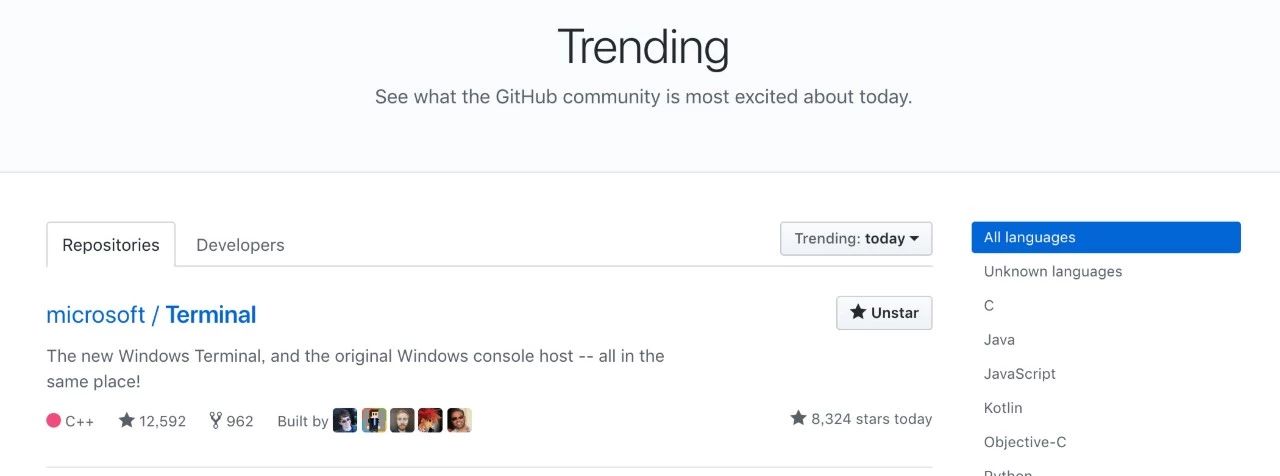This screenshot has width=1280, height=476.
Task: Open the microsoft / Terminal repository link
Action: pyautogui.click(x=151, y=315)
